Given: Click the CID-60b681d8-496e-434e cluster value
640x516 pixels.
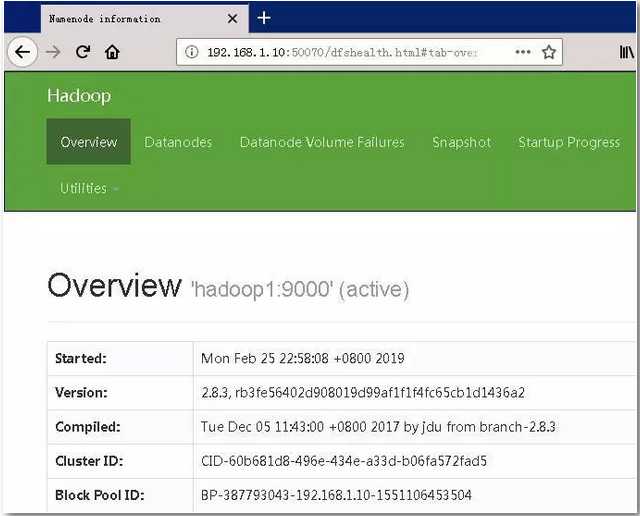Looking at the screenshot, I should click(x=344, y=461).
